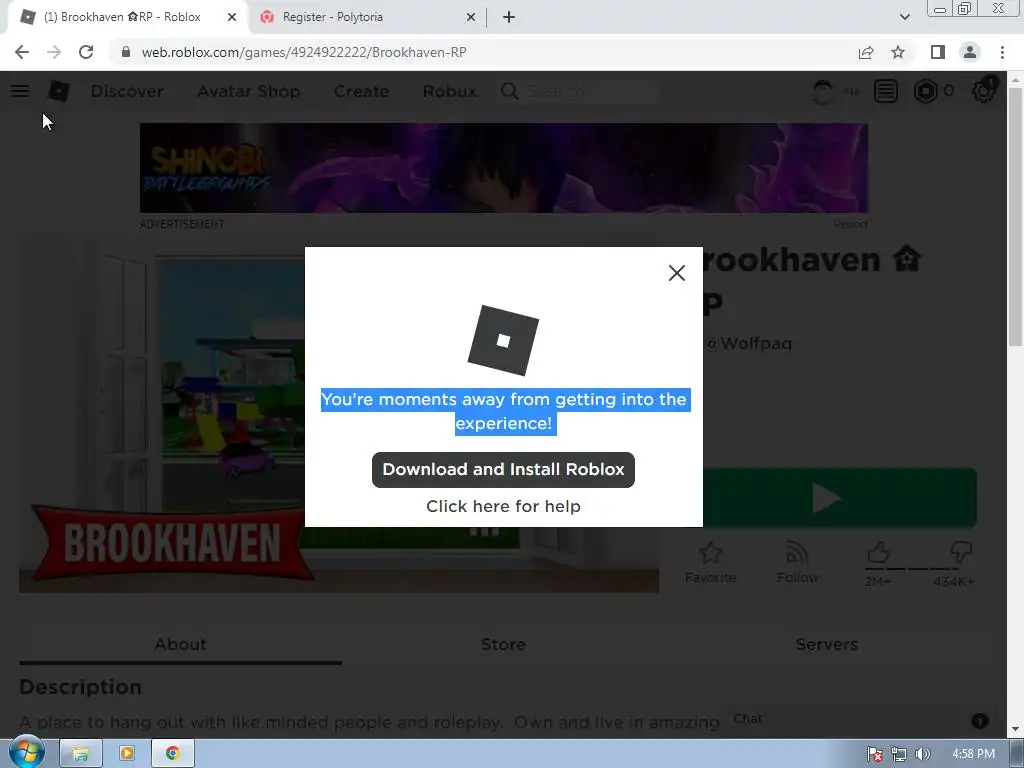Toggle the browser side panel
Image resolution: width=1024 pixels, height=768 pixels.
938,52
